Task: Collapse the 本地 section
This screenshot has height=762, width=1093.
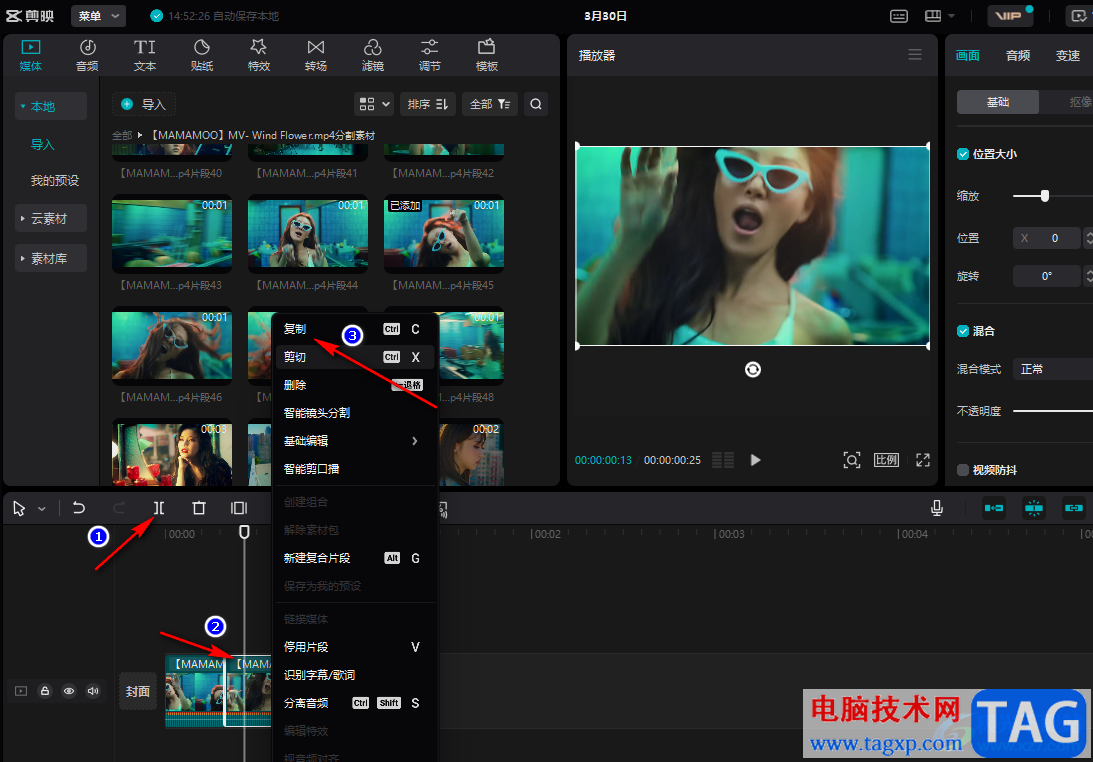Action: coord(51,106)
